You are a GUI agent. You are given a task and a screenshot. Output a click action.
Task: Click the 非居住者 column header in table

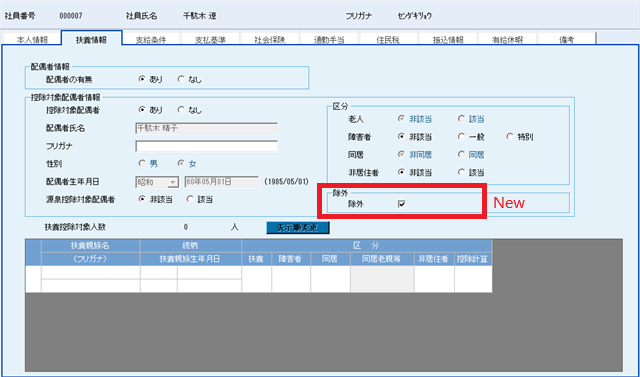click(434, 259)
